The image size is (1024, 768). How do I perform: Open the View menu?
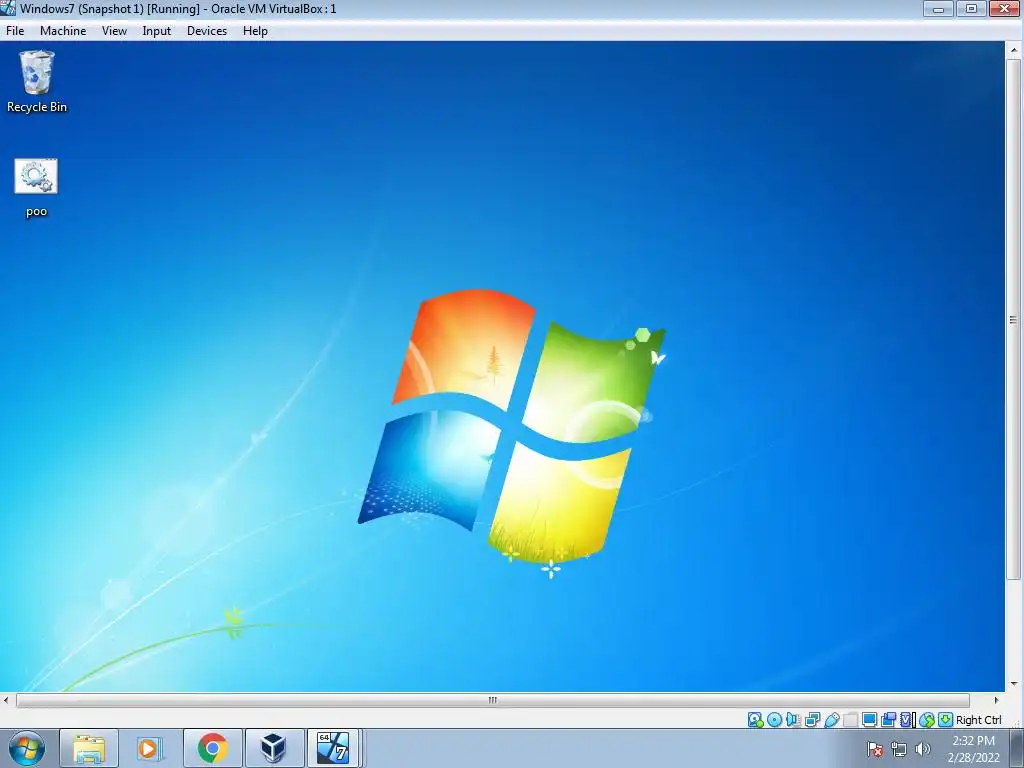click(x=114, y=31)
